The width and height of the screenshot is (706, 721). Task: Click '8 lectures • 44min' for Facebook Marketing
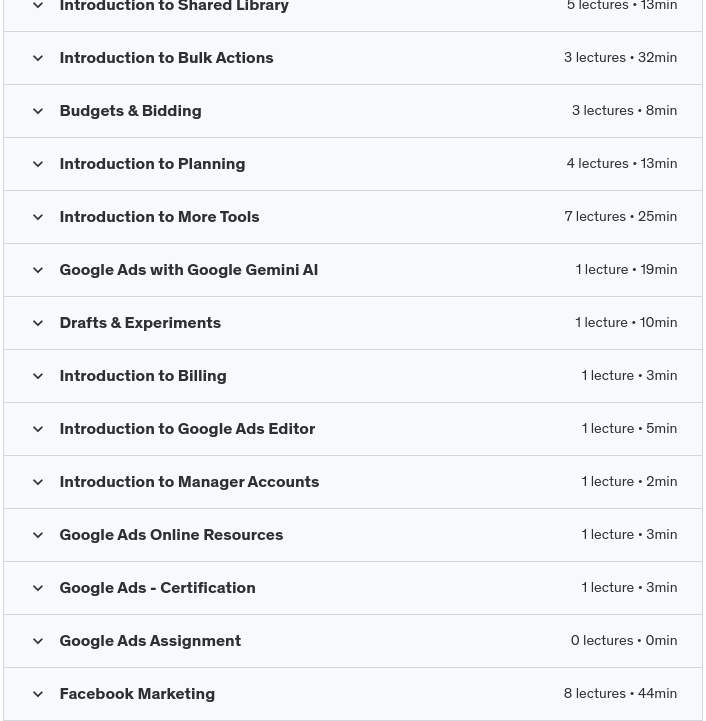pyautogui.click(x=620, y=694)
